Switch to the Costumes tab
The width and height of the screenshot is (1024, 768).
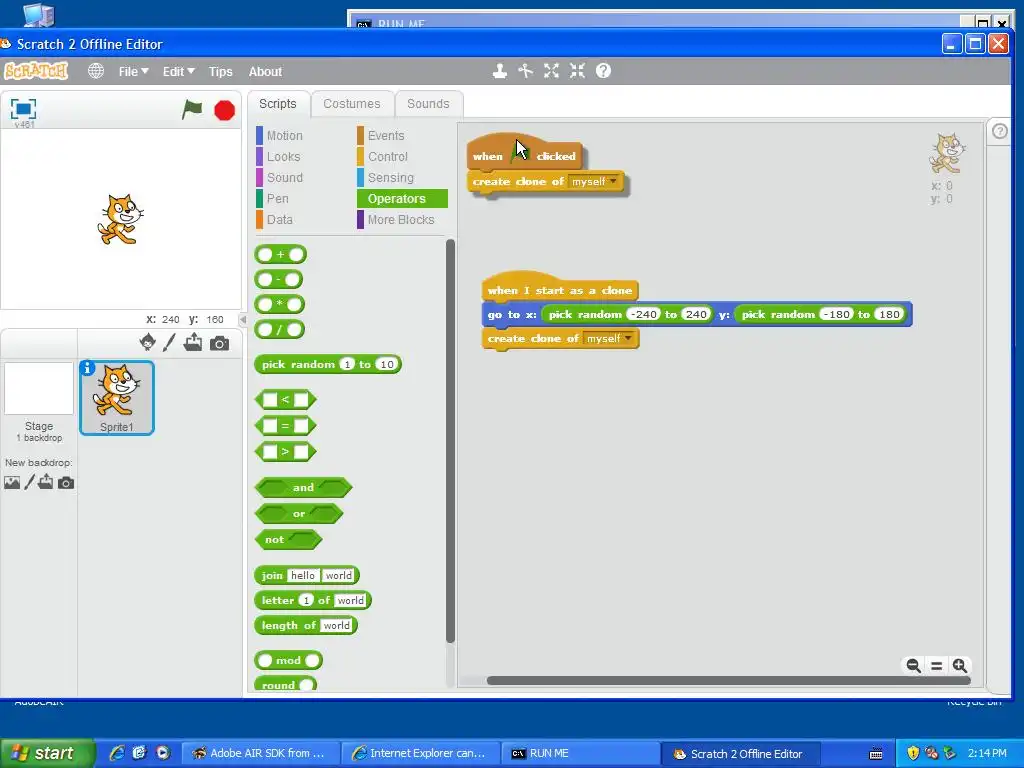(351, 104)
